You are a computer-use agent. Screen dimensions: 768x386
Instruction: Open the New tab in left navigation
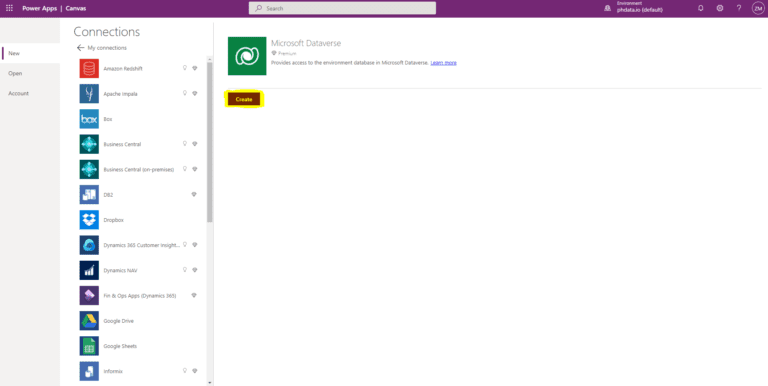[30, 53]
